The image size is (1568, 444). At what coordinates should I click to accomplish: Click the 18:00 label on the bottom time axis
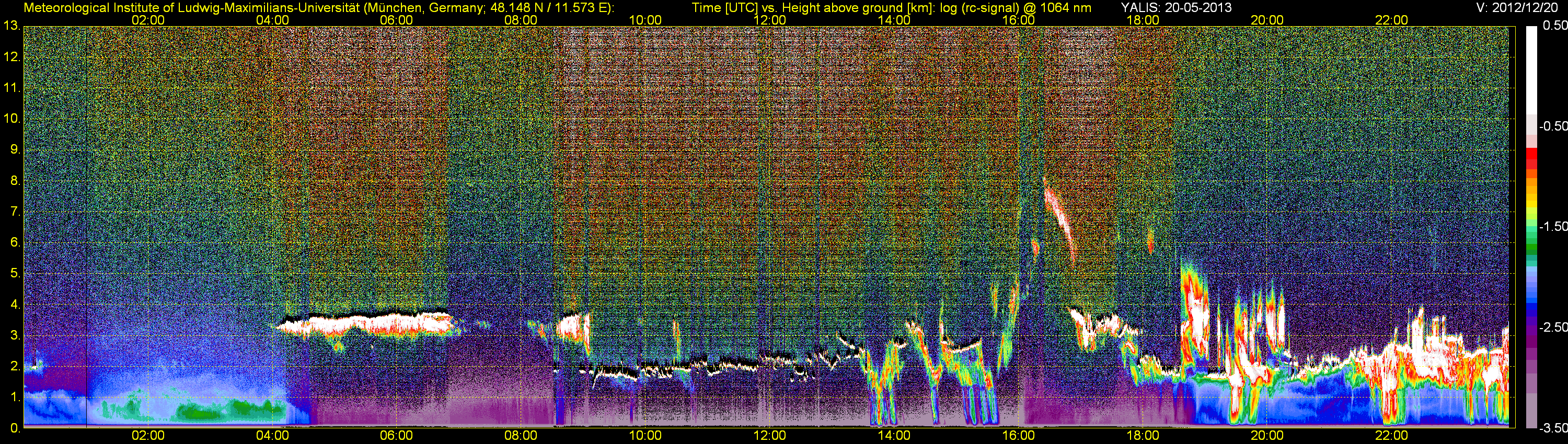(1143, 436)
